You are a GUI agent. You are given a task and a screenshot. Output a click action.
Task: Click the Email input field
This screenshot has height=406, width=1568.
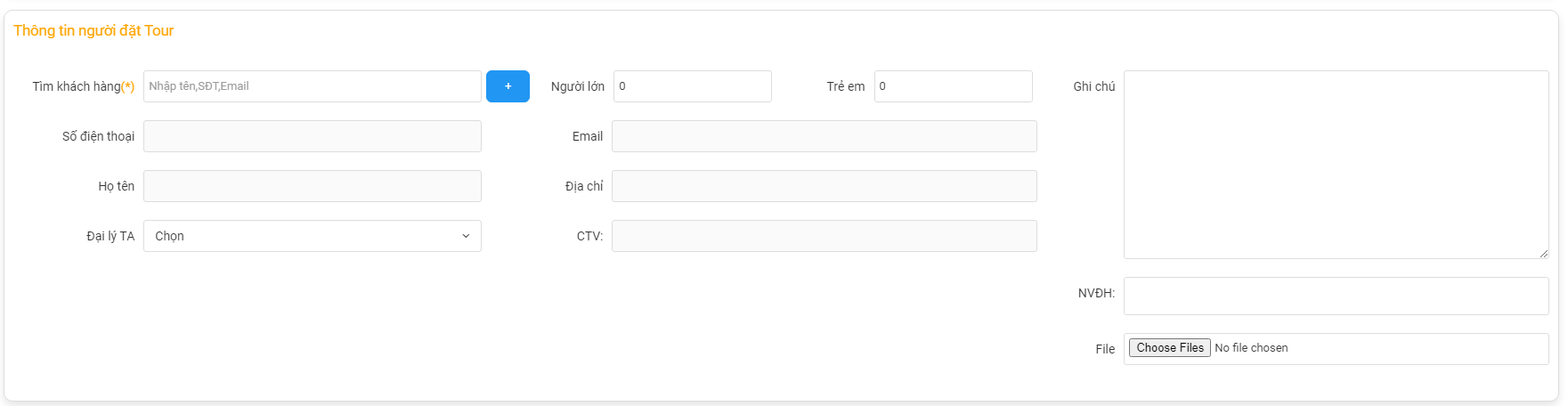(825, 136)
